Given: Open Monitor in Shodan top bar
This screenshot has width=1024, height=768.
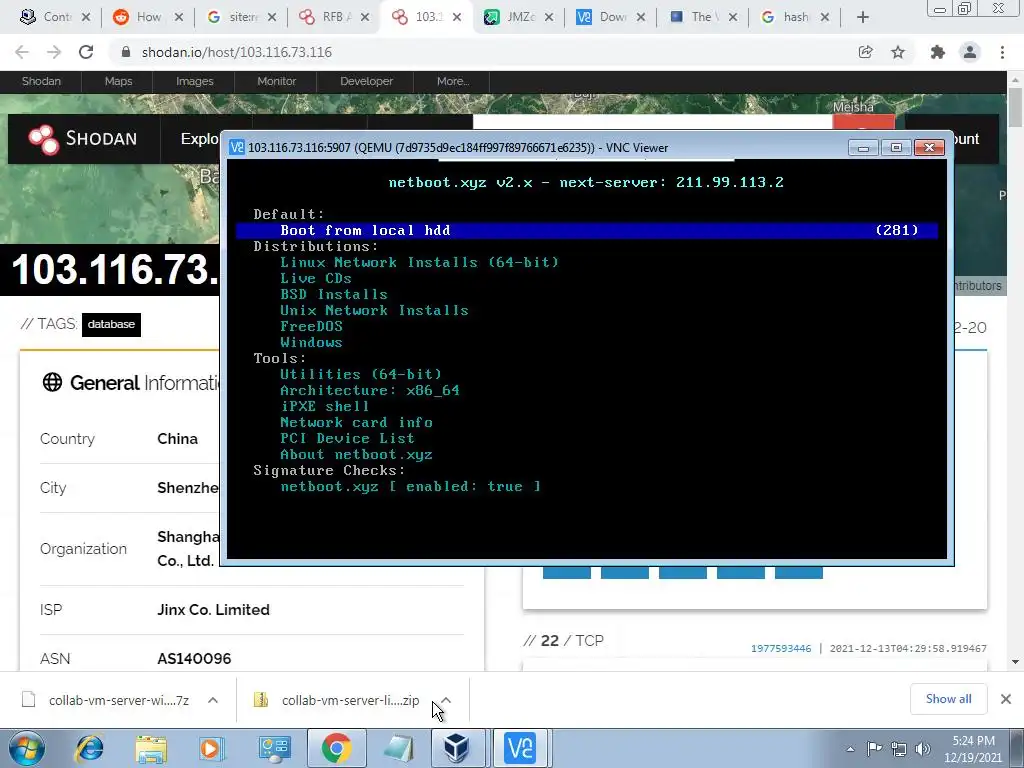Looking at the screenshot, I should click(276, 81).
